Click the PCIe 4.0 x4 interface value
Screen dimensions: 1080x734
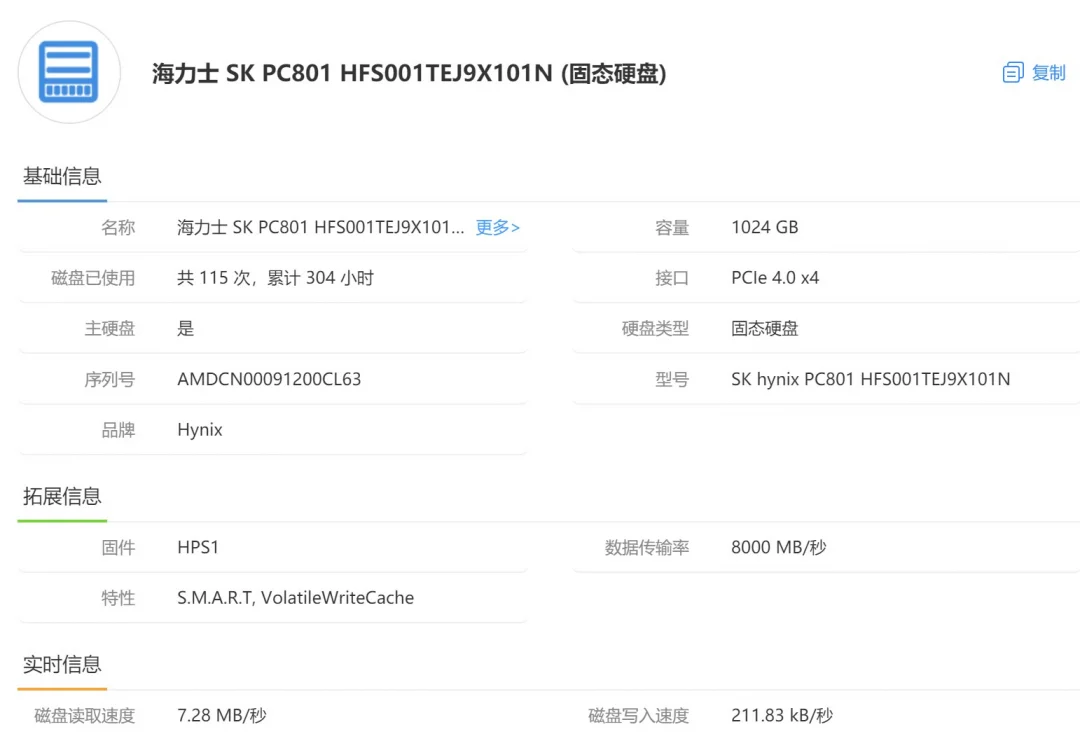(774, 278)
